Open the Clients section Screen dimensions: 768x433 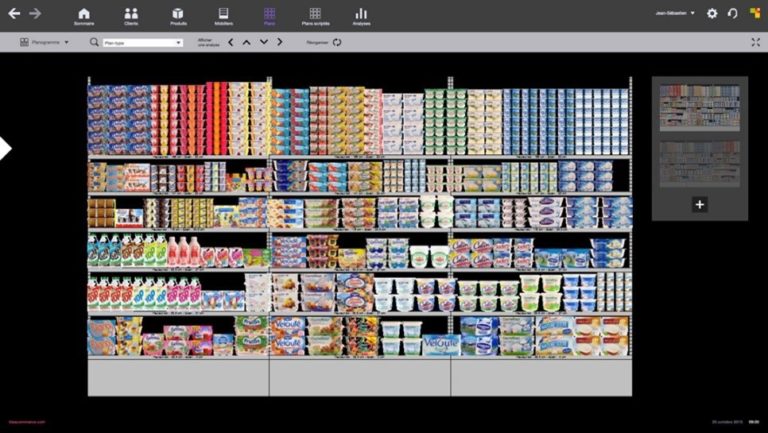(x=131, y=16)
